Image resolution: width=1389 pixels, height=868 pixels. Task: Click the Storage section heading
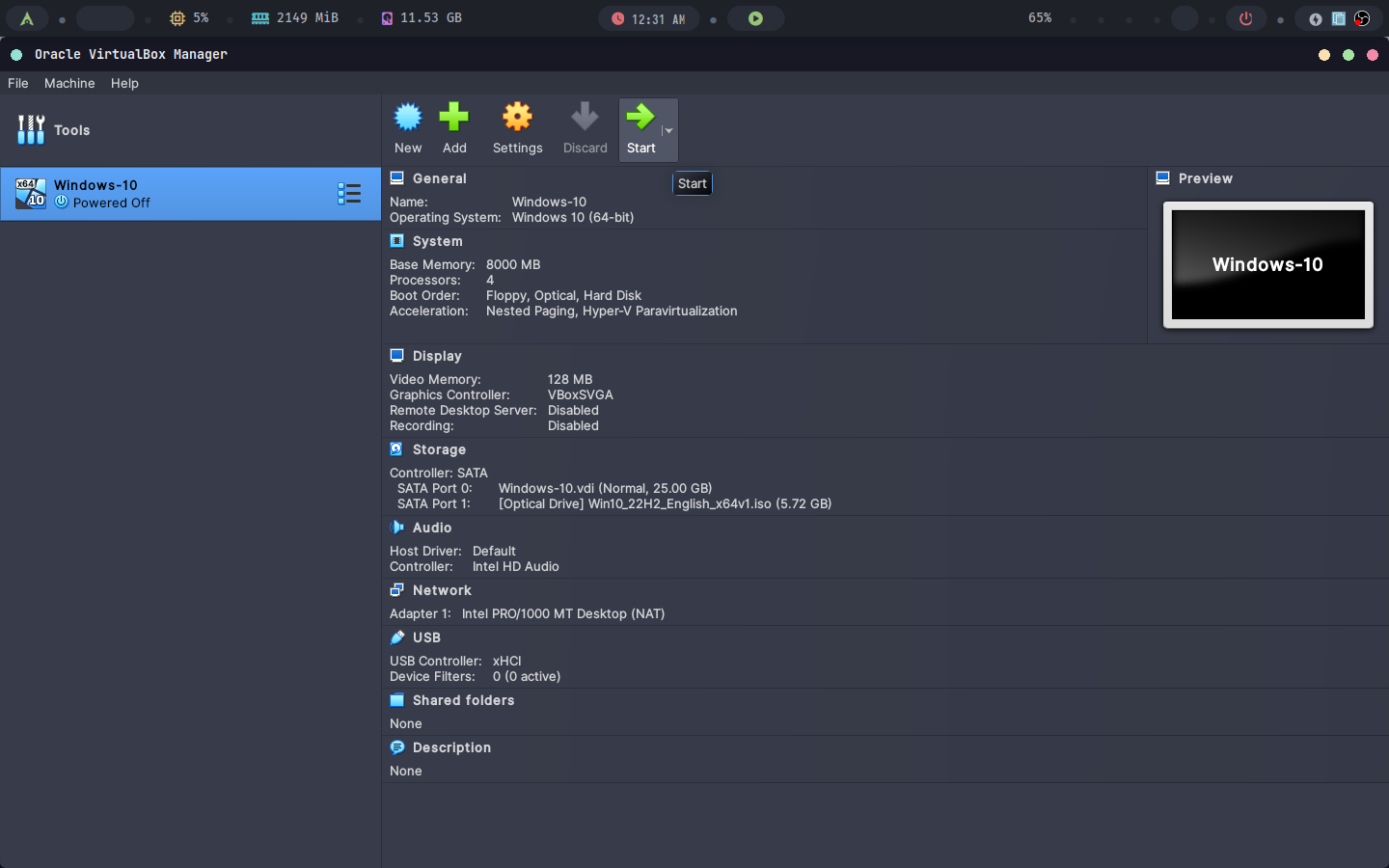(439, 449)
